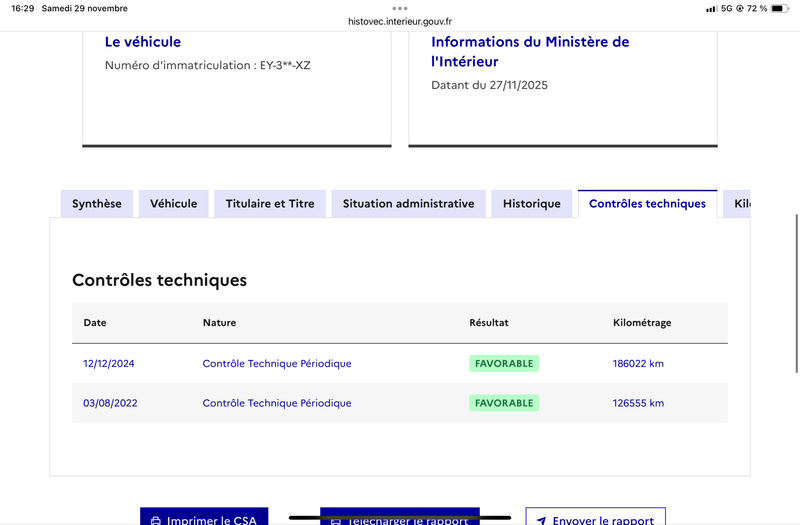The width and height of the screenshot is (800, 525).
Task: Go to the Historique tab
Action: 532,204
